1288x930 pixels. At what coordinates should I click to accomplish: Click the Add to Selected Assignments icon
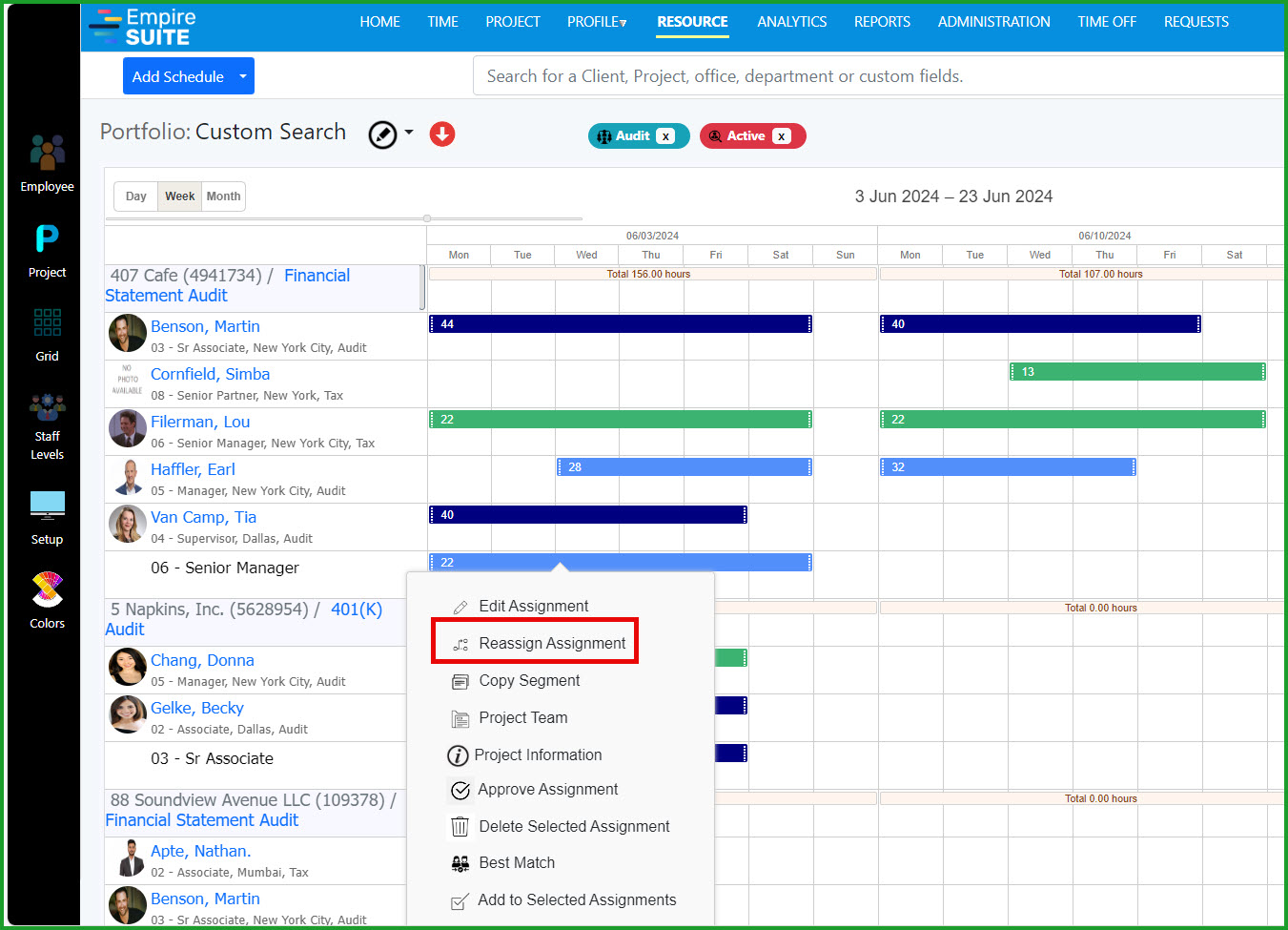(460, 901)
